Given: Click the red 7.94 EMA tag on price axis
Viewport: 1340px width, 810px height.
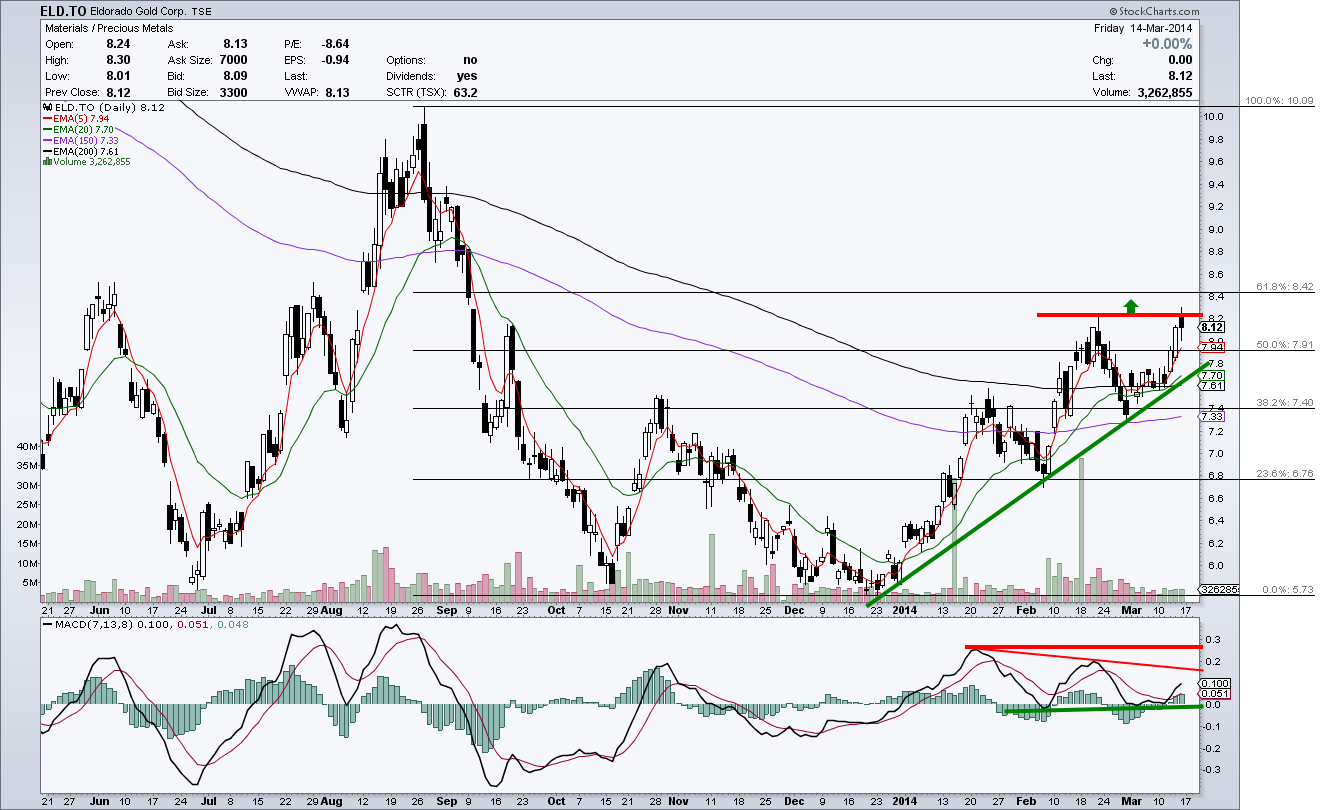Looking at the screenshot, I should (1211, 347).
